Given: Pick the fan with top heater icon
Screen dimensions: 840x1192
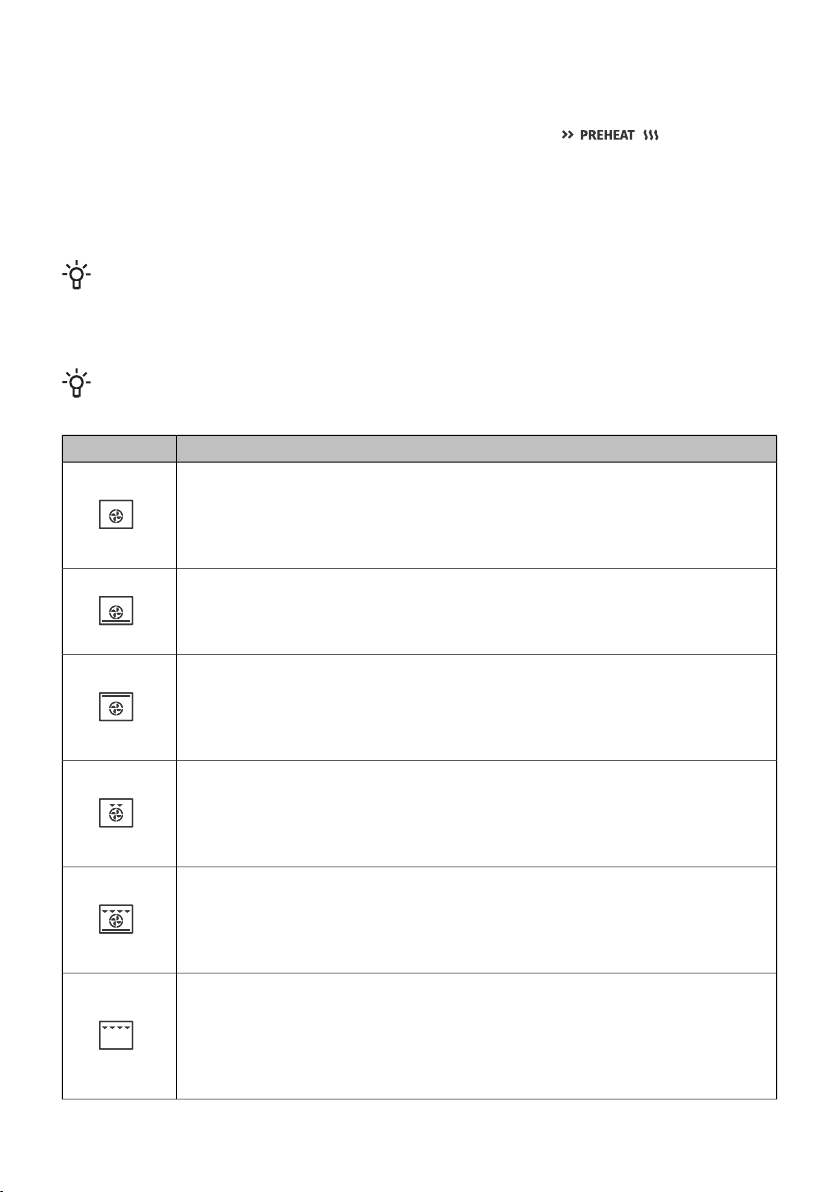Looking at the screenshot, I should click(116, 707).
